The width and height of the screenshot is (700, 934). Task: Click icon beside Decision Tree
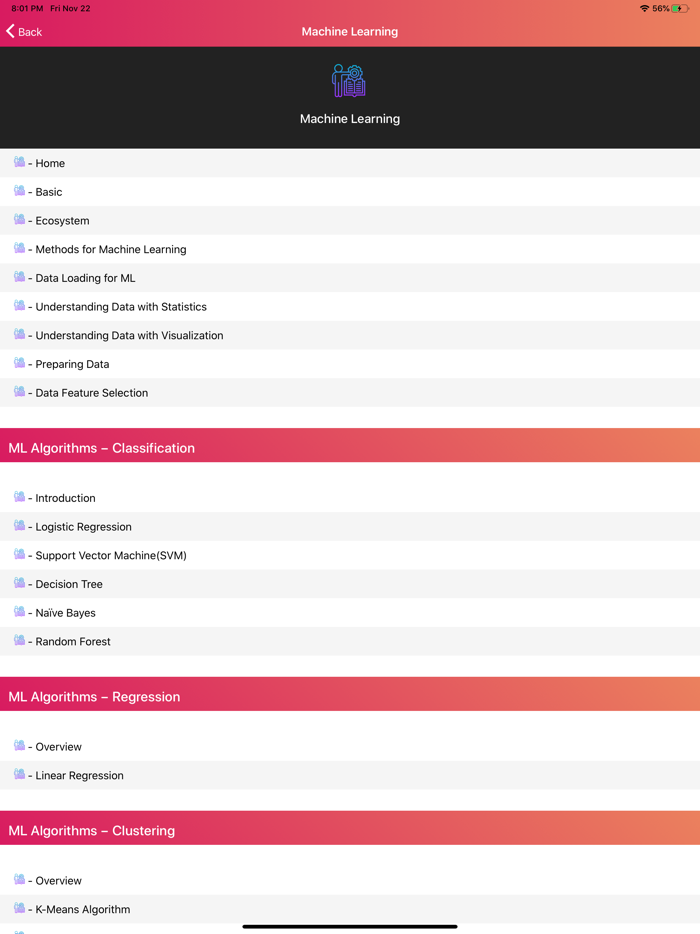pyautogui.click(x=20, y=583)
